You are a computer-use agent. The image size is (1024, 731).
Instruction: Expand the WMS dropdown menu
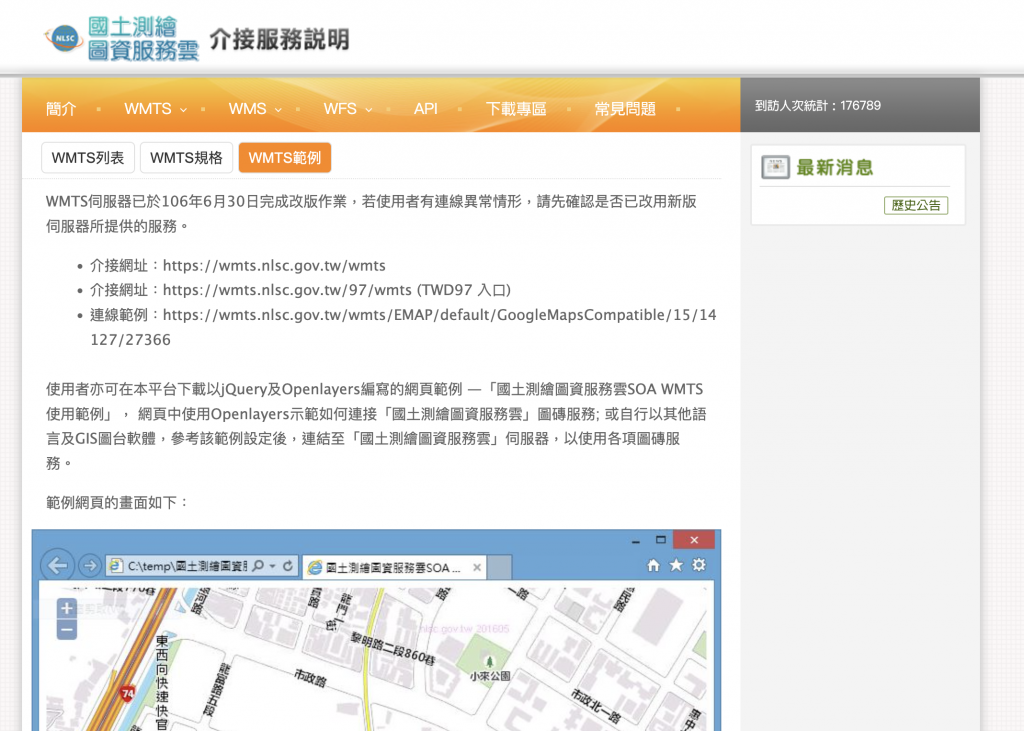coord(255,108)
